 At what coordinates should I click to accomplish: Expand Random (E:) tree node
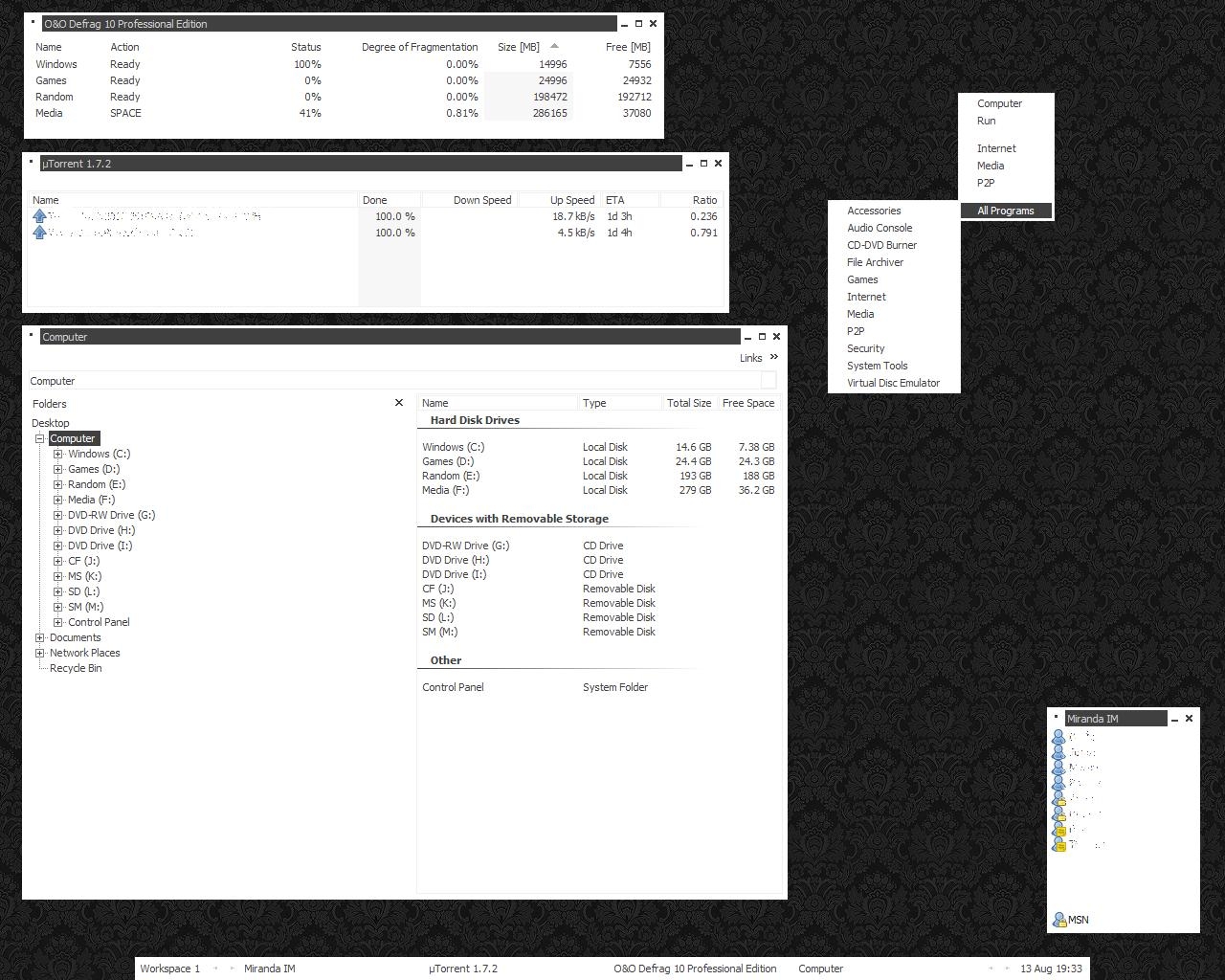(58, 484)
